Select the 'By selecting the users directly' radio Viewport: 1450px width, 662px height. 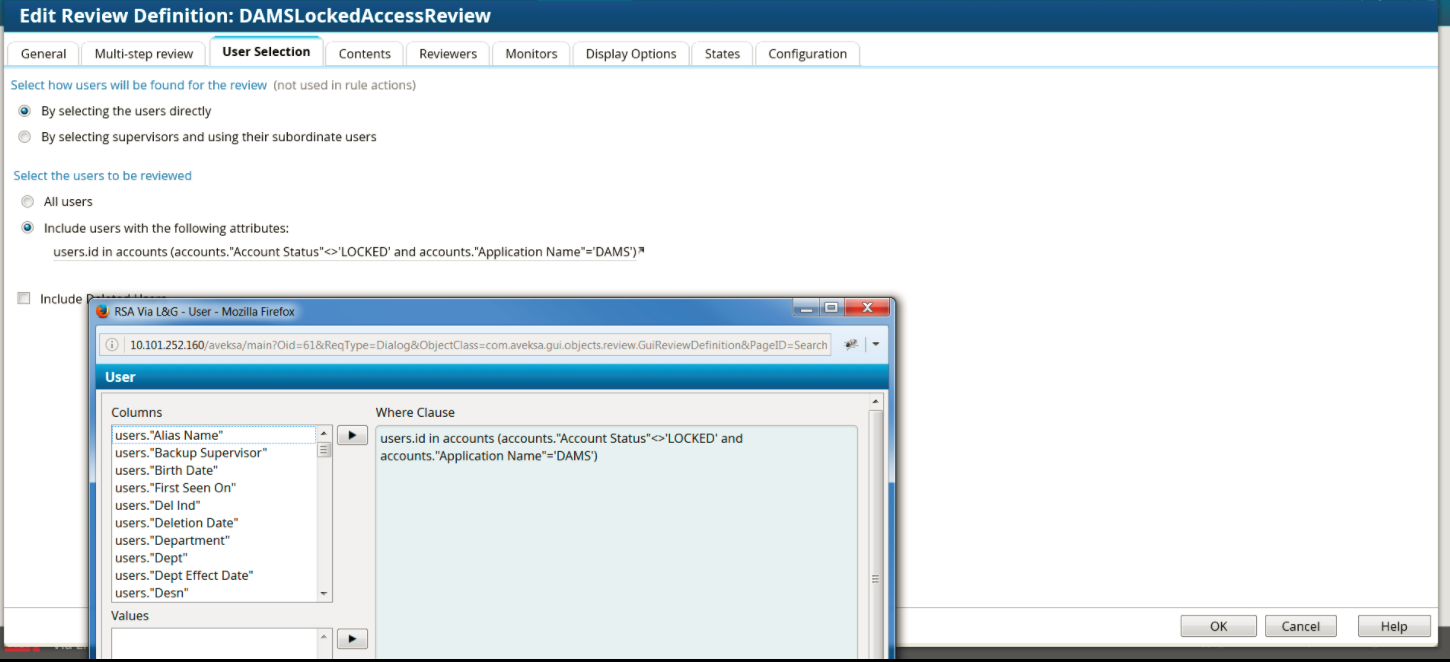click(x=24, y=111)
